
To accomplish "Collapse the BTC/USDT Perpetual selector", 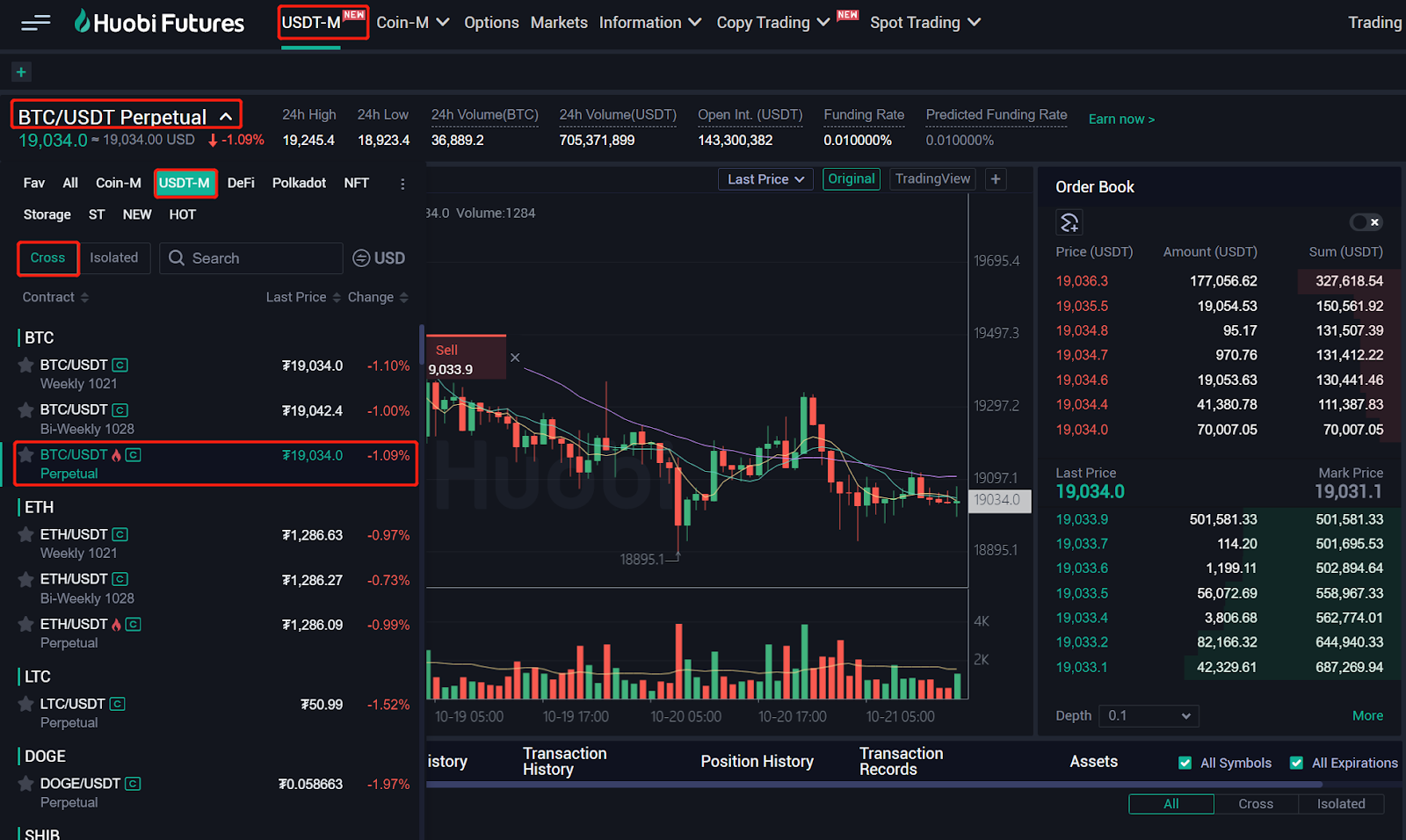I will (x=226, y=117).
